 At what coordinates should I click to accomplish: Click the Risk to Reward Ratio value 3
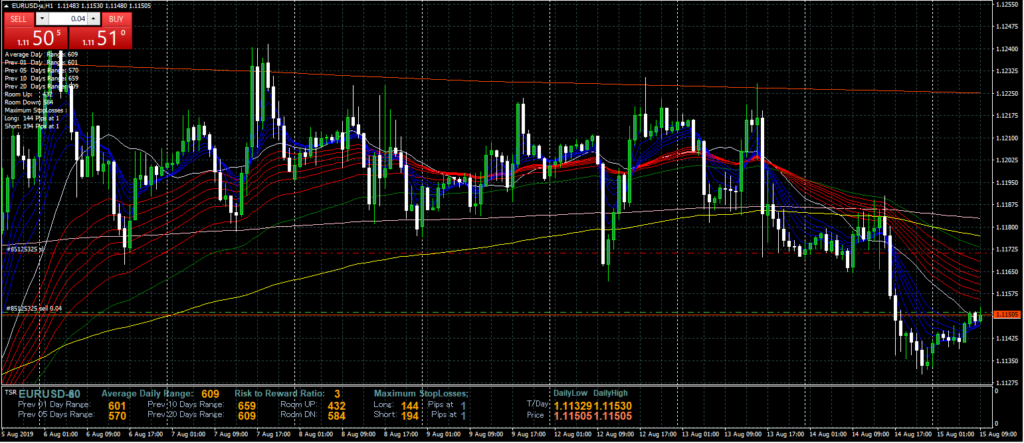pos(338,394)
